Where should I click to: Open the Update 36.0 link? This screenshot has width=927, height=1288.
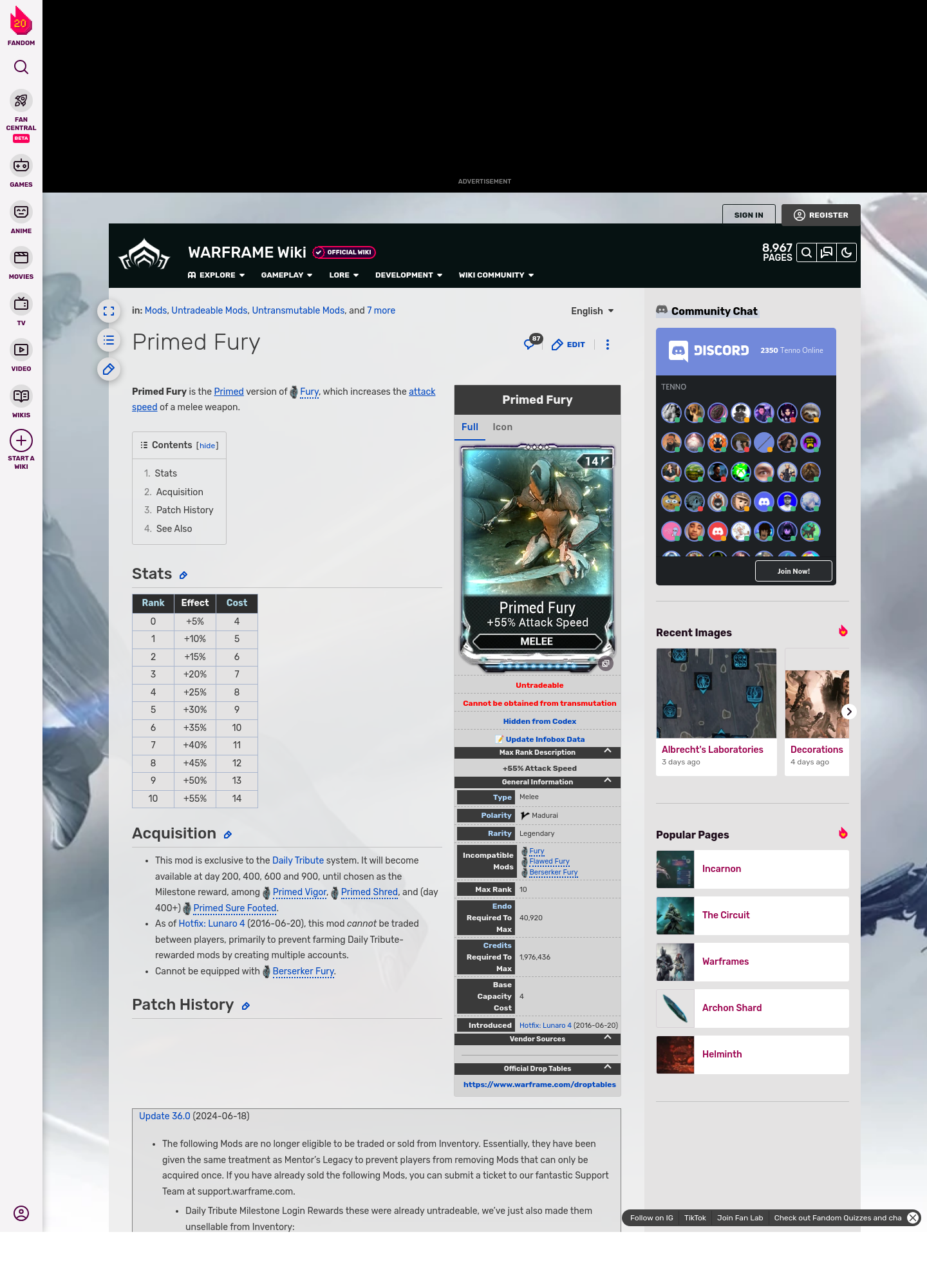[165, 1116]
